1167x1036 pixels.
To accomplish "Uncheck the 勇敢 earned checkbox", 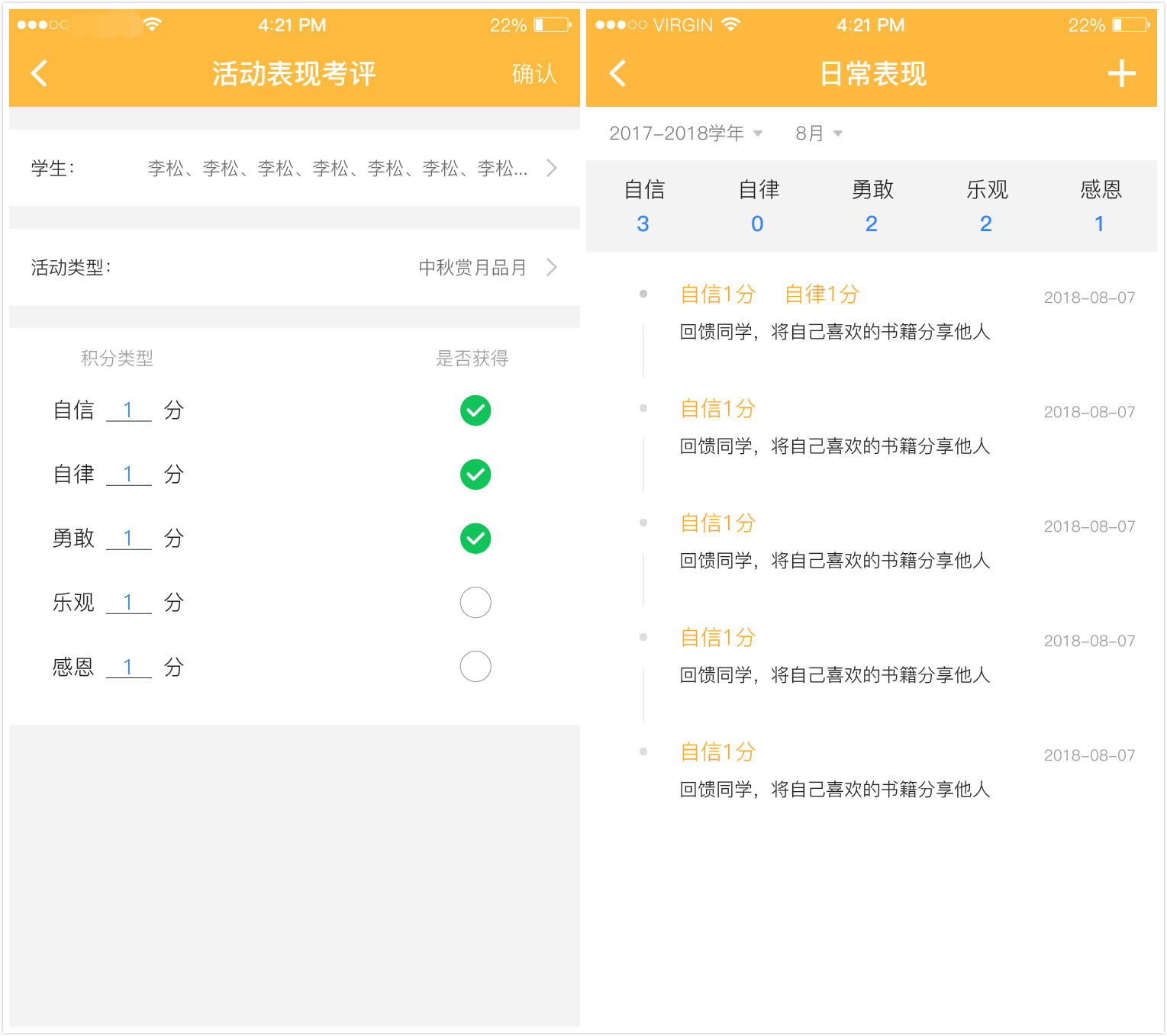I will [x=476, y=539].
